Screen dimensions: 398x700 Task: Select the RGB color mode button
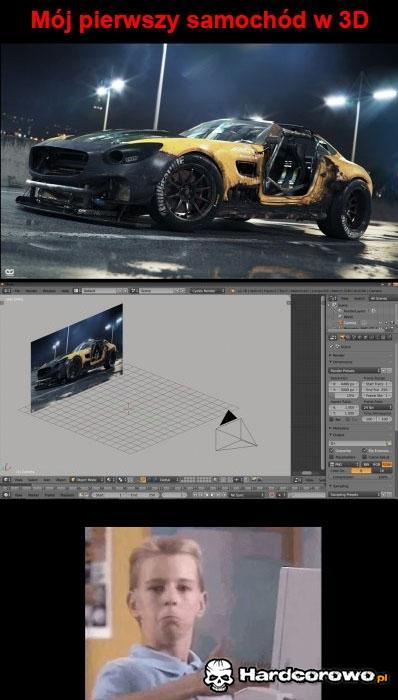coord(377,464)
